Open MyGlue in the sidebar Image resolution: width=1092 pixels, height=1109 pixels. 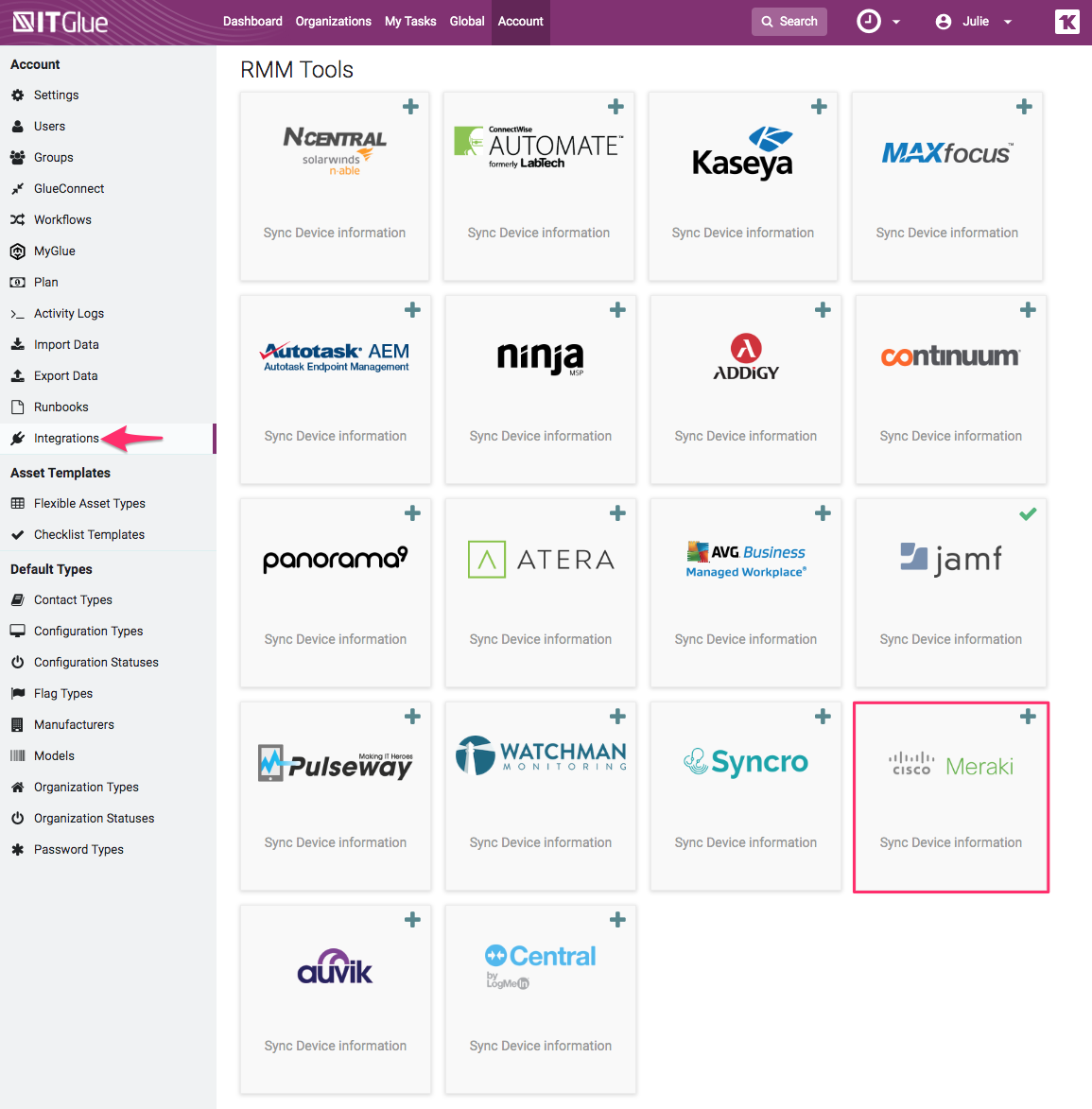[55, 251]
